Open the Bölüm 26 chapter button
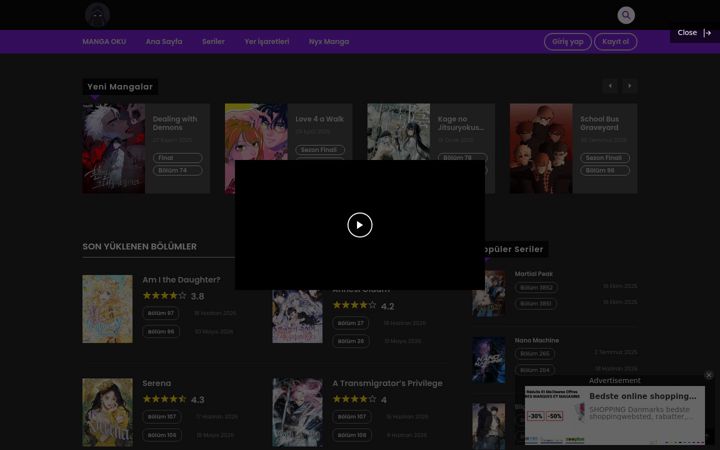 351,341
